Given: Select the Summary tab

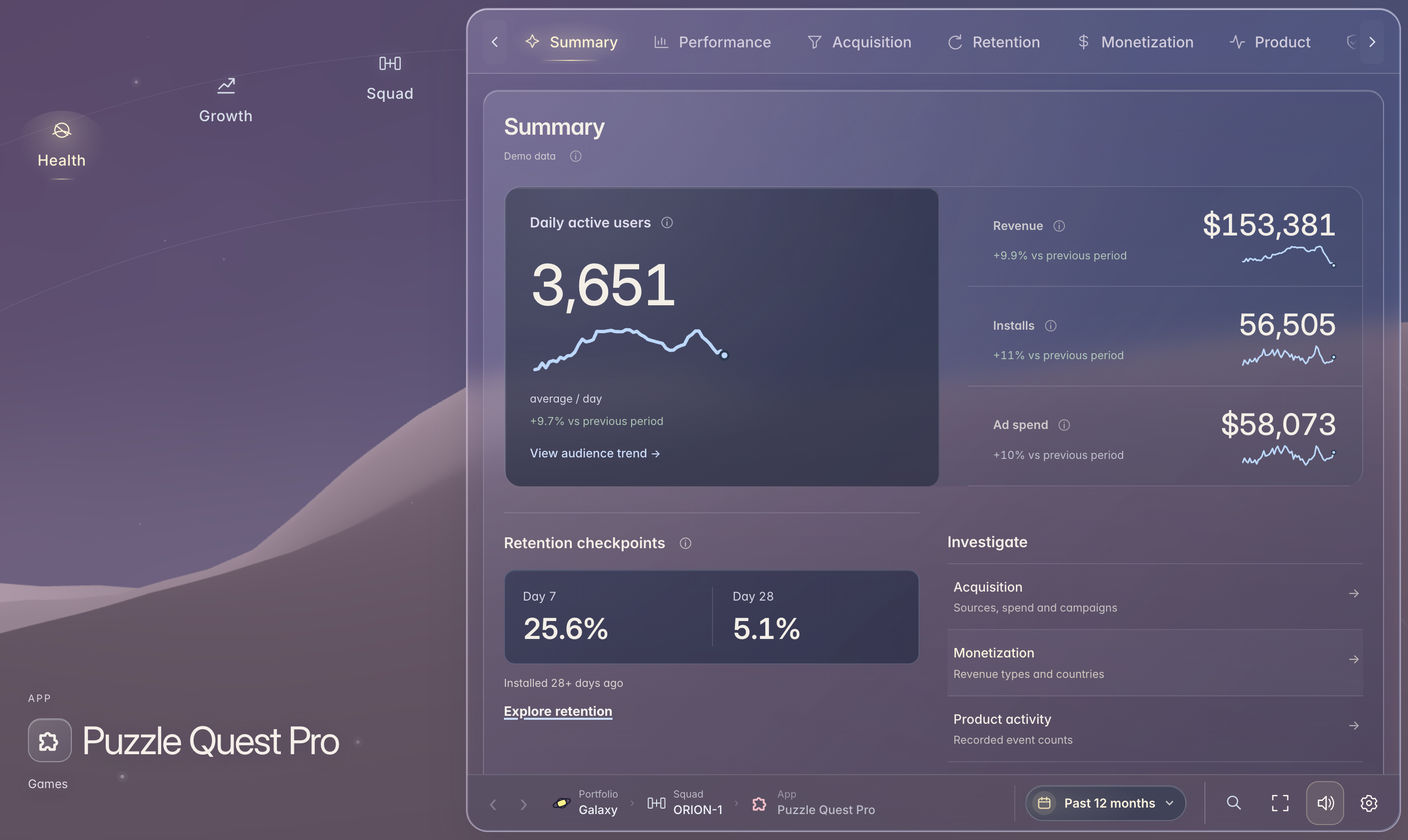Looking at the screenshot, I should (x=572, y=42).
